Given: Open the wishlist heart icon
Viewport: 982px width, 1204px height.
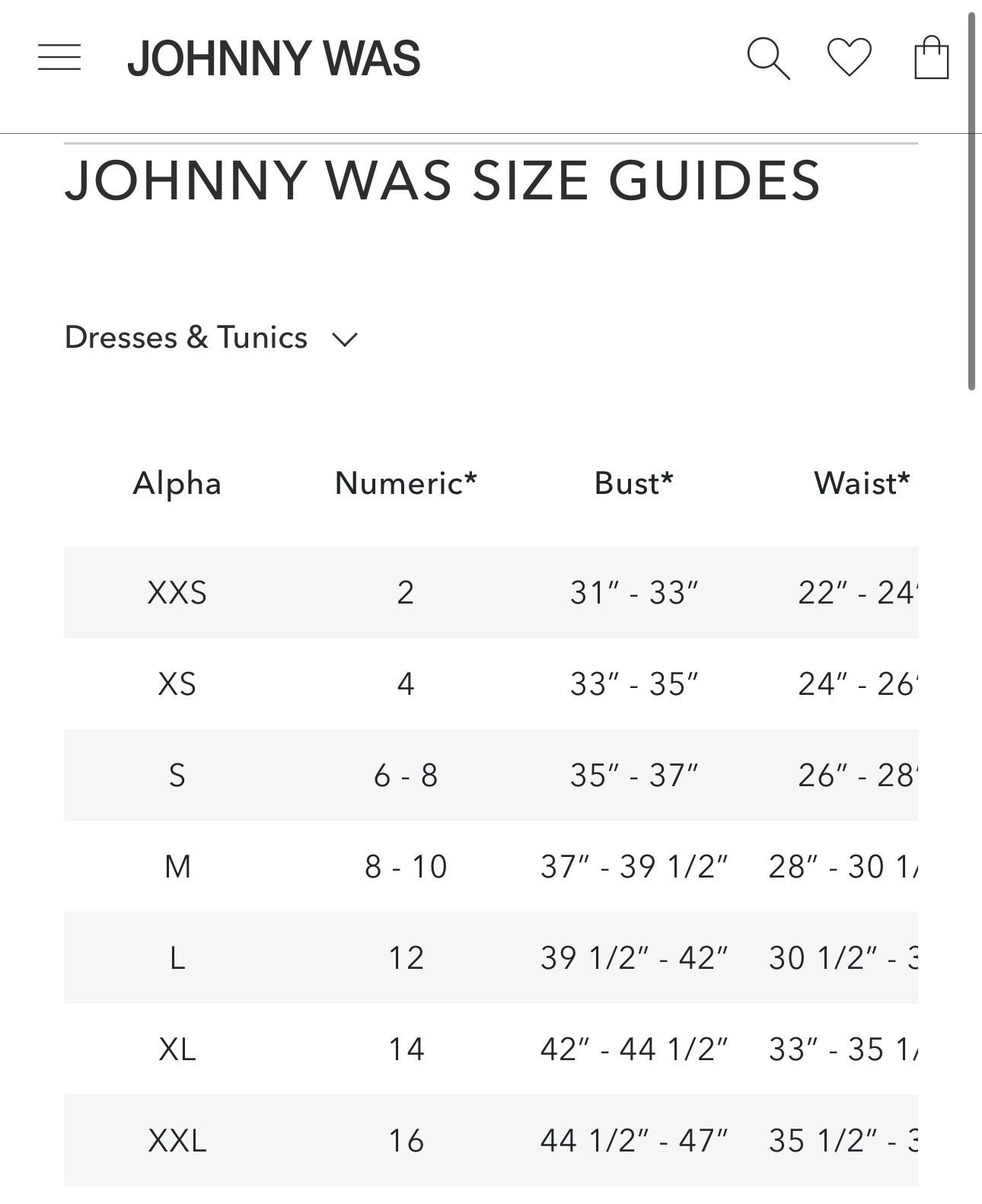Looking at the screenshot, I should point(849,58).
